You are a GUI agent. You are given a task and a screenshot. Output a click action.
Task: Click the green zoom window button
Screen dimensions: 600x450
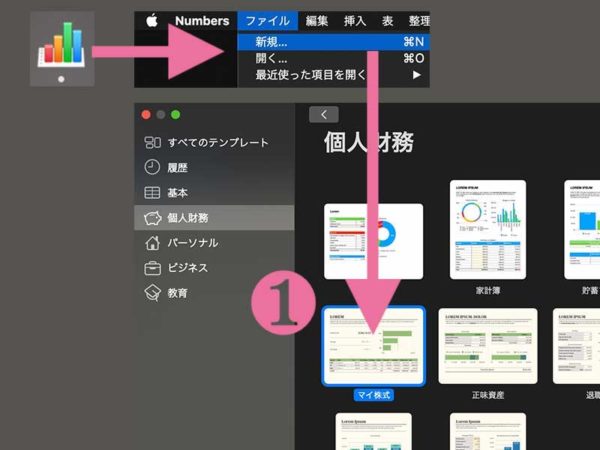[x=176, y=114]
